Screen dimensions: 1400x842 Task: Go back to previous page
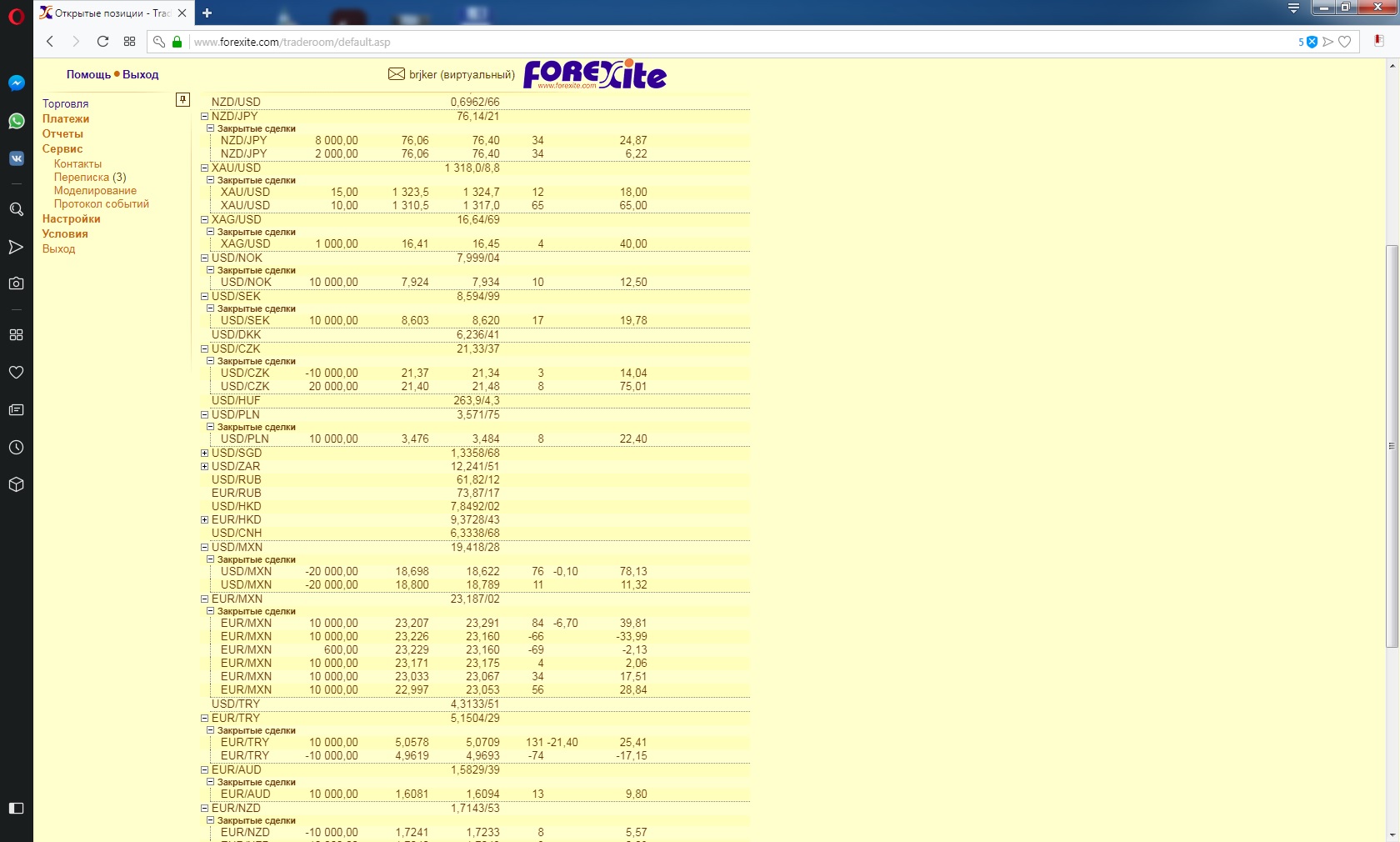click(x=50, y=42)
